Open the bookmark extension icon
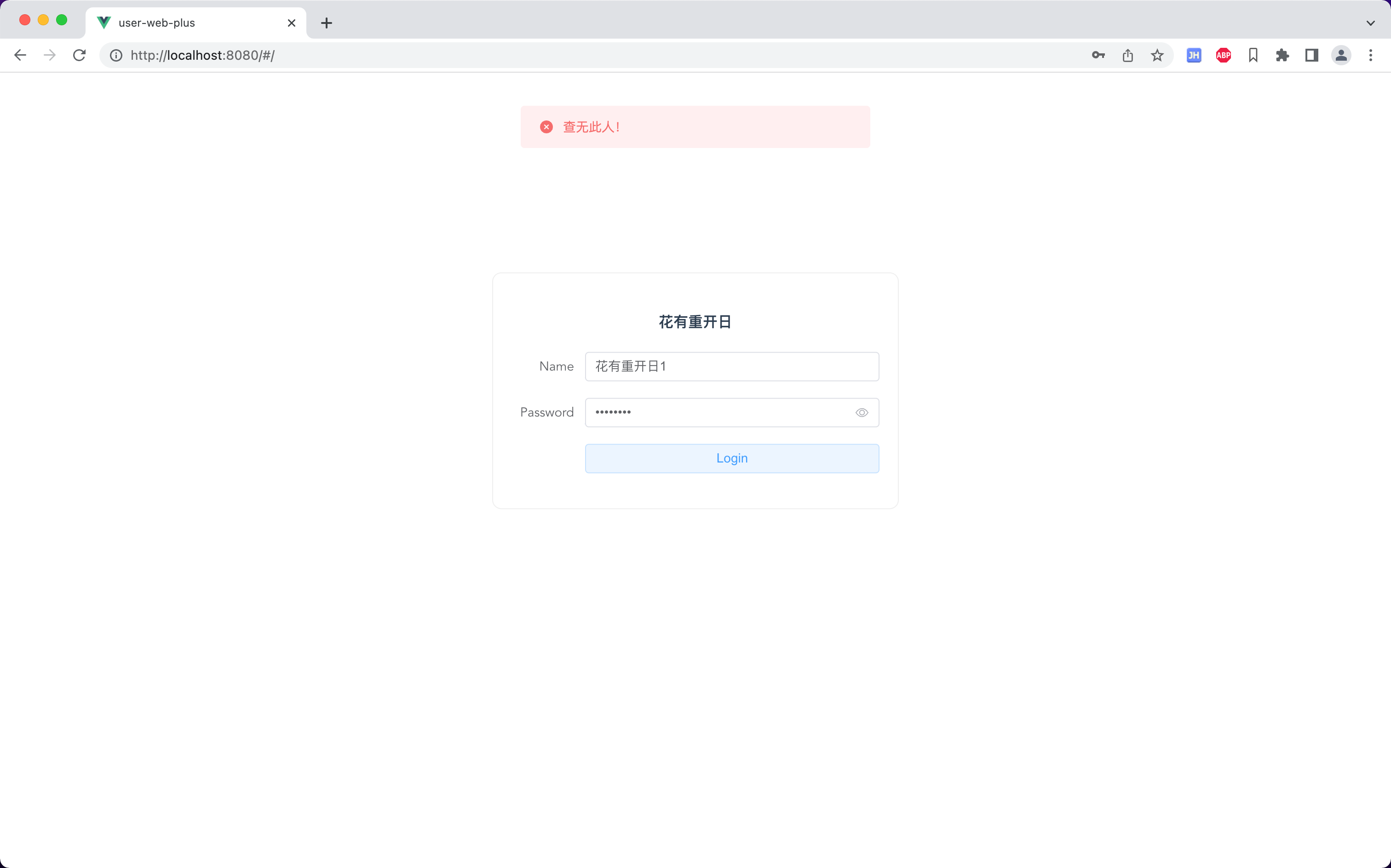The image size is (1391, 868). tap(1253, 55)
